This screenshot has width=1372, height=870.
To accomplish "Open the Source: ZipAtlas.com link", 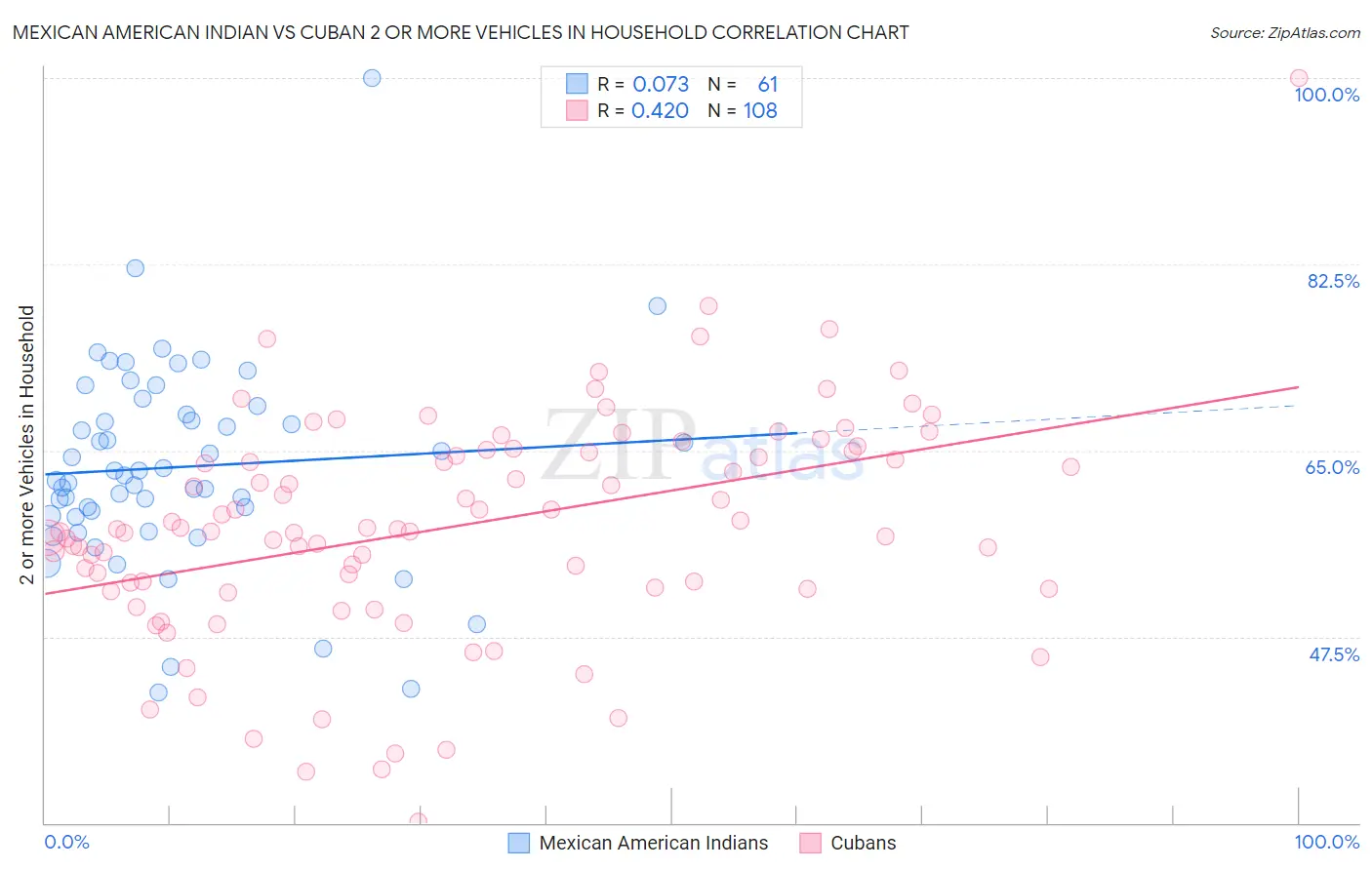I will click(x=1285, y=32).
